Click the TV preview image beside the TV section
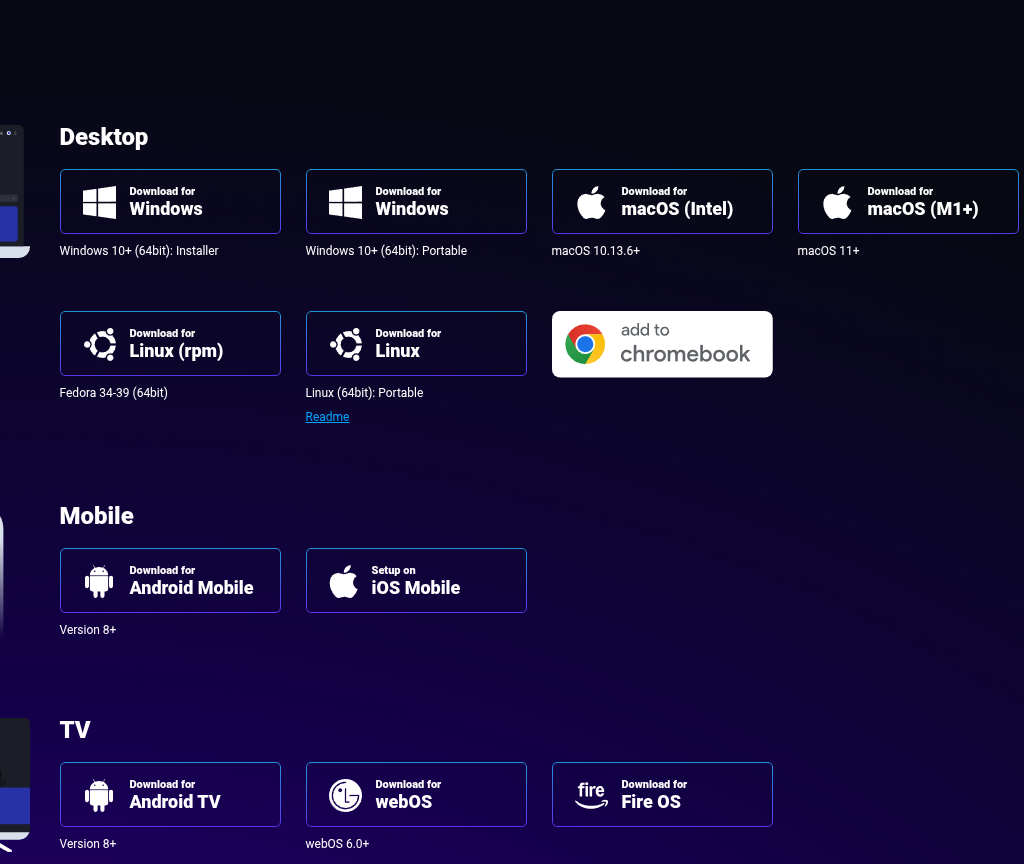1024x864 pixels. pyautogui.click(x=14, y=778)
